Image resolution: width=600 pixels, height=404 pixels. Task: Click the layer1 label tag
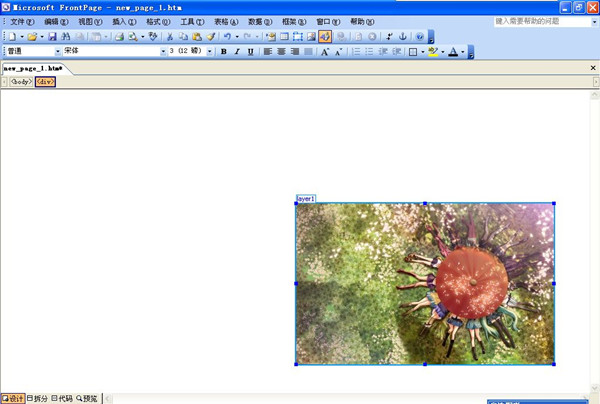pos(306,199)
